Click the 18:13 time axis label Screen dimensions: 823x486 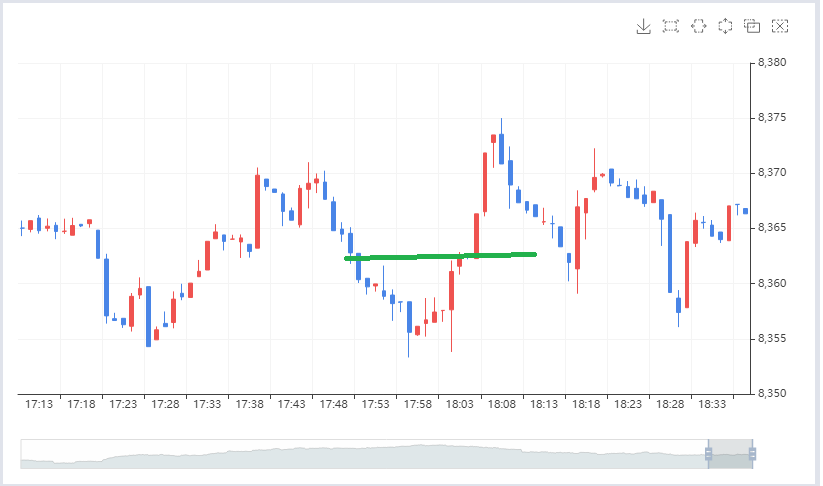pyautogui.click(x=544, y=404)
